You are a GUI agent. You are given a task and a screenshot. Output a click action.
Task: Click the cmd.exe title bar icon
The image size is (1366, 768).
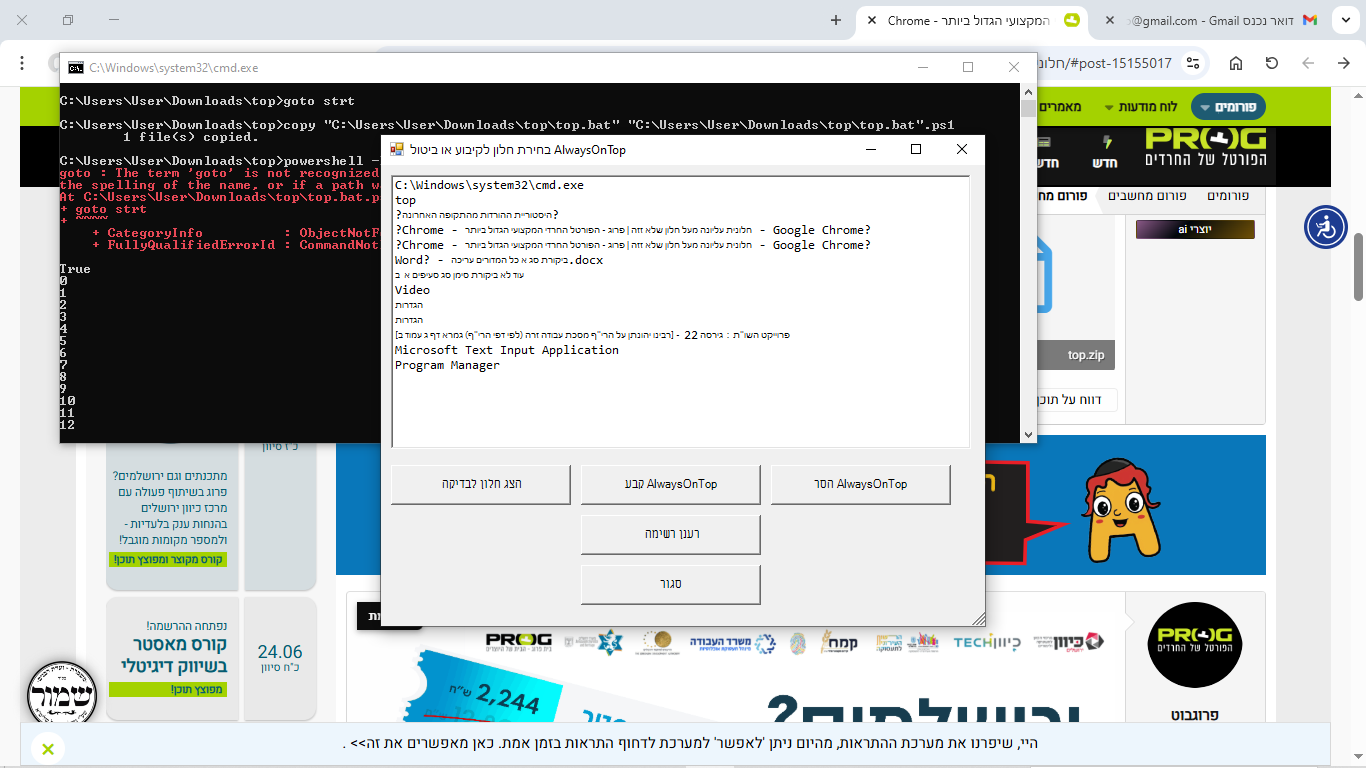(x=75, y=68)
